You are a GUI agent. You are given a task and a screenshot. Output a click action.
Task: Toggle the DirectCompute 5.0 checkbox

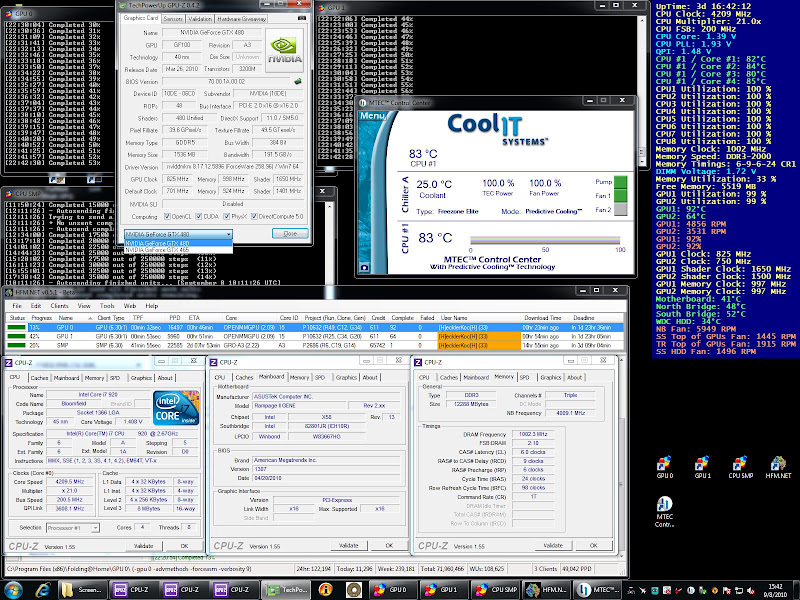(x=254, y=216)
